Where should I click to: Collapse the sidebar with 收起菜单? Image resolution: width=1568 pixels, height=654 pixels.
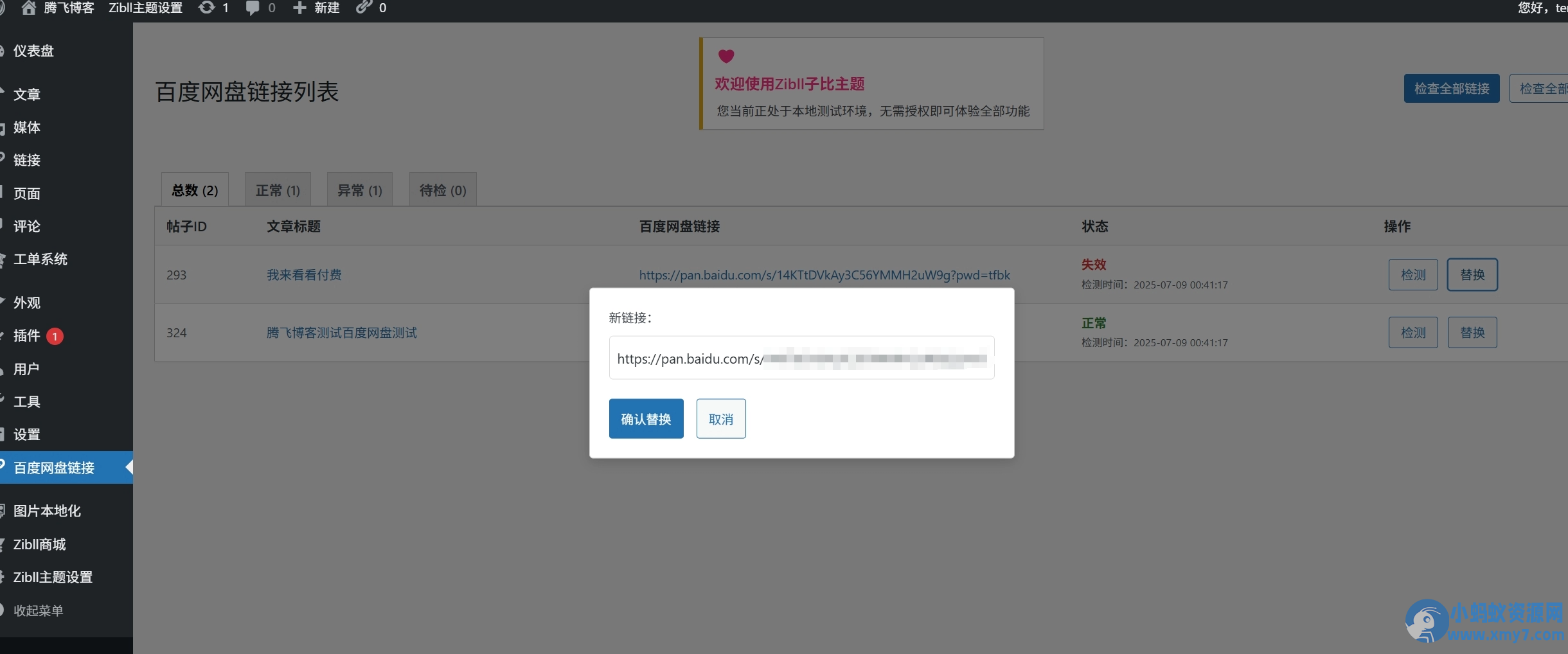(38, 610)
